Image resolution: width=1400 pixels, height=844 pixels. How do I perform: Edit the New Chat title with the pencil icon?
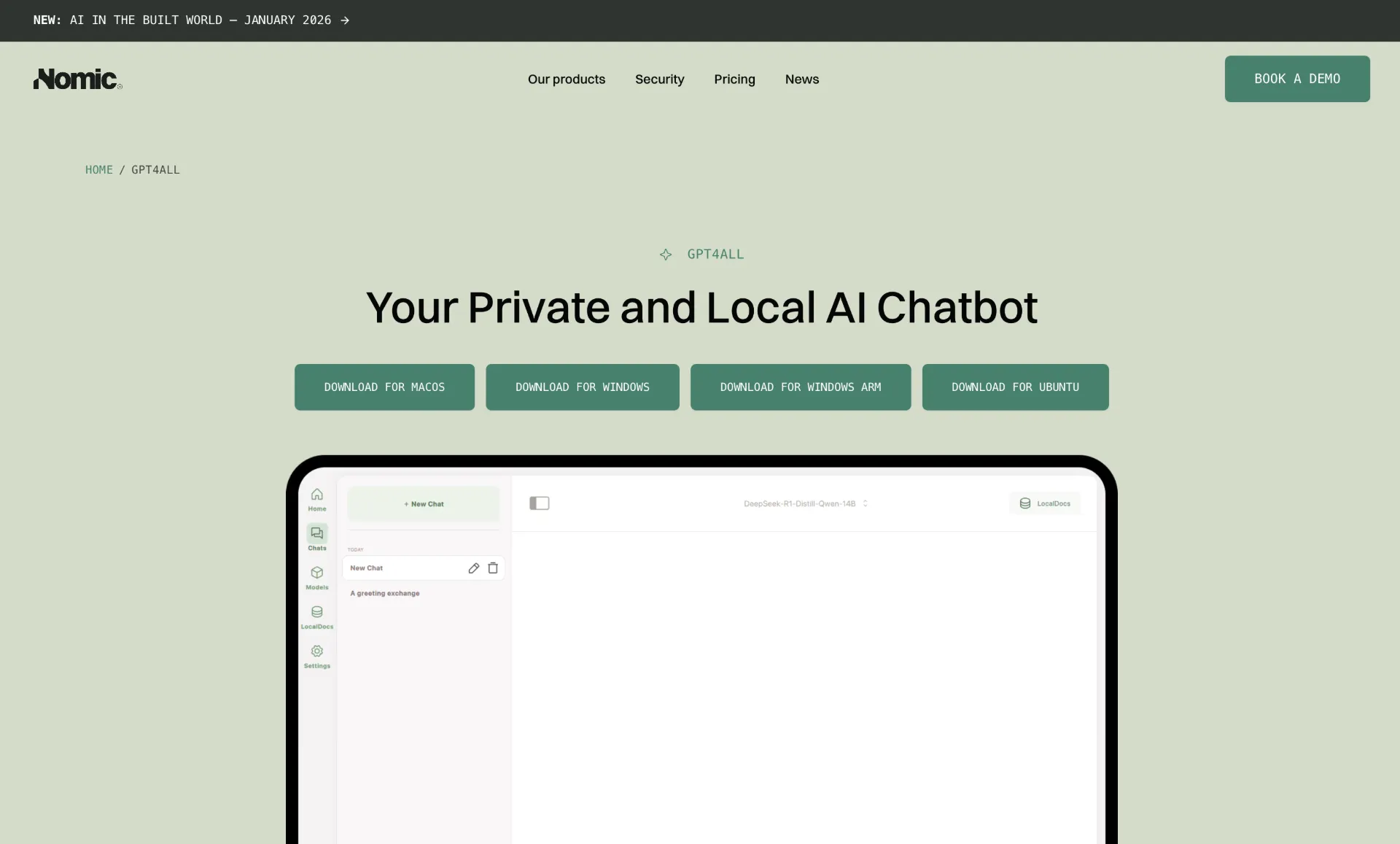tap(474, 568)
